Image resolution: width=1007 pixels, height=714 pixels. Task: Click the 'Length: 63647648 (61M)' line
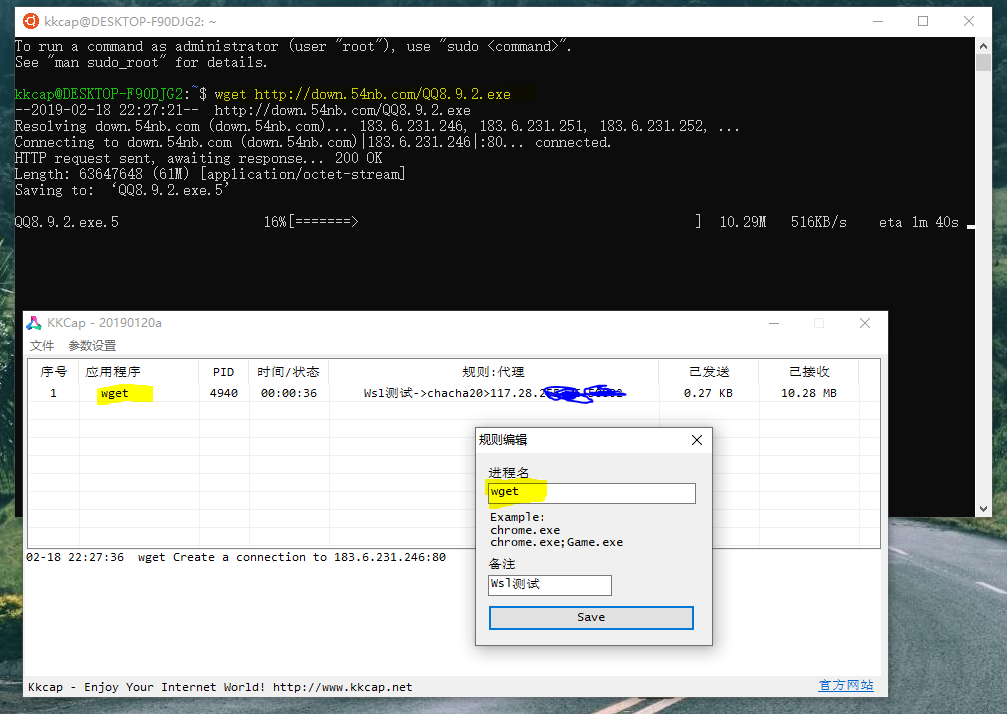click(210, 175)
